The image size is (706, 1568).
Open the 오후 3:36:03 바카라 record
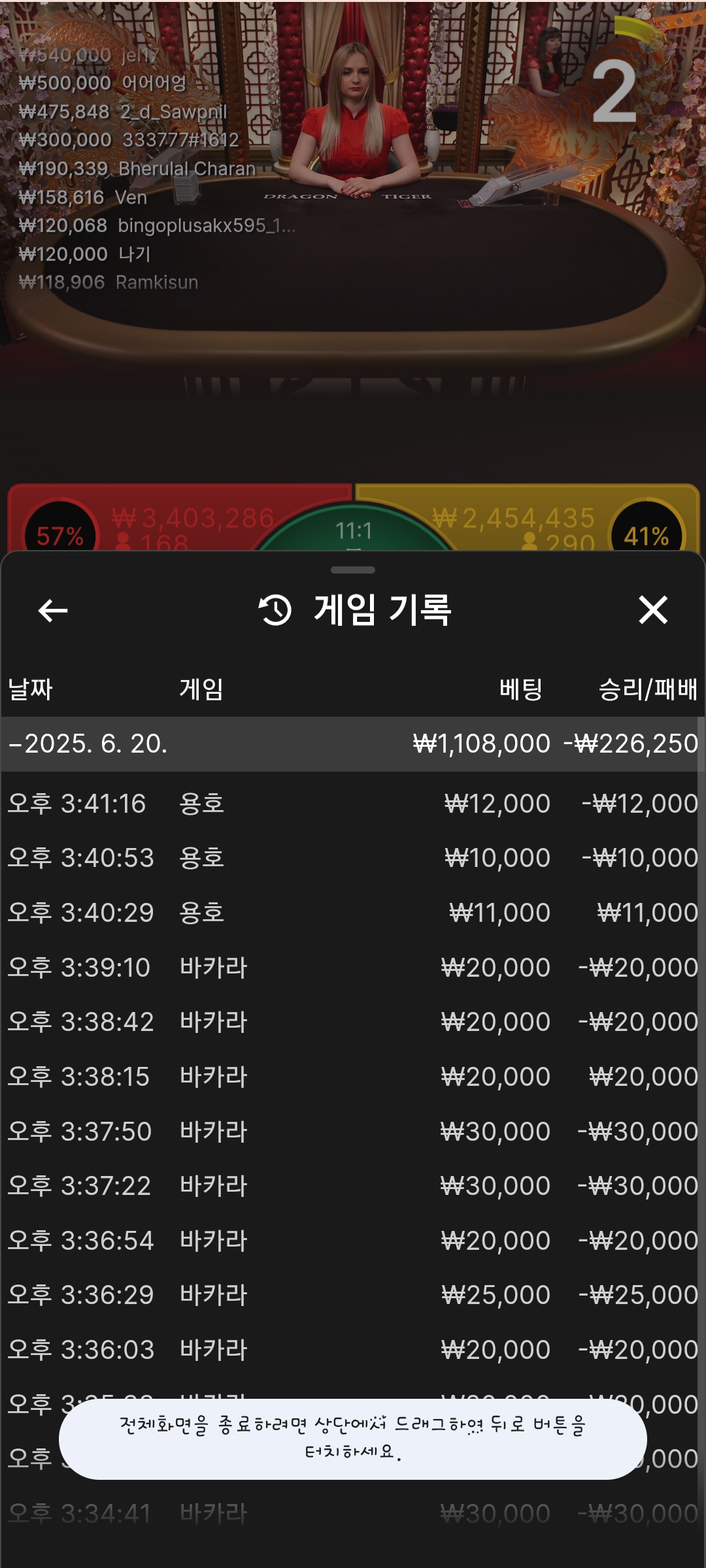tap(353, 1350)
